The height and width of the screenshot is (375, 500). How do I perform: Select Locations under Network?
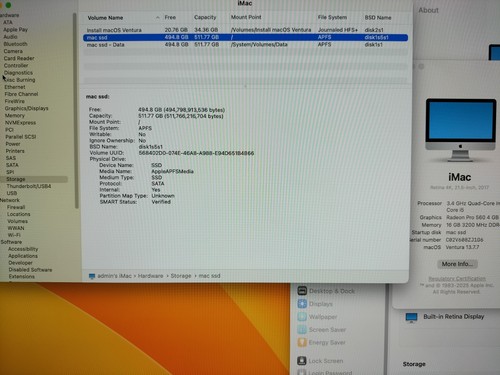click(x=19, y=214)
